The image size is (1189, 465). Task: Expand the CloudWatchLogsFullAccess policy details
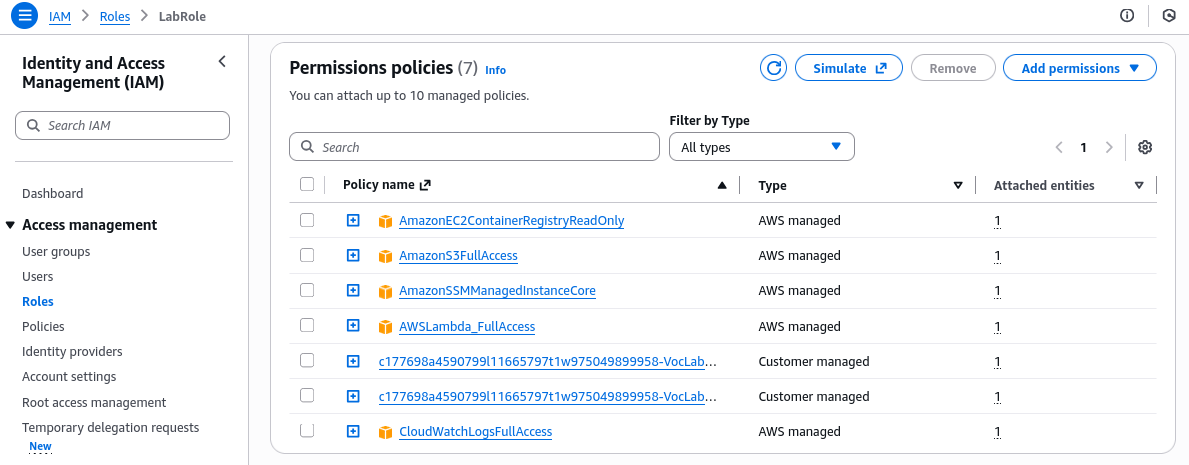point(353,430)
